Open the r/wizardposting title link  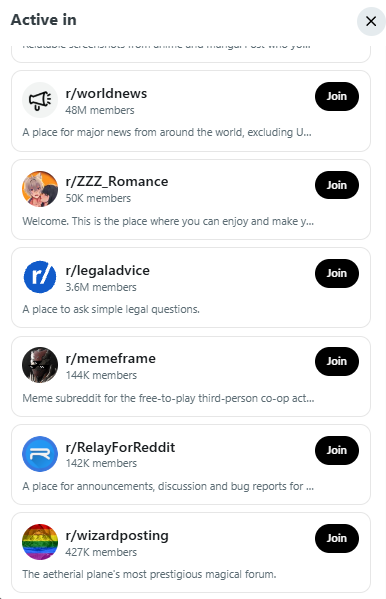(117, 536)
